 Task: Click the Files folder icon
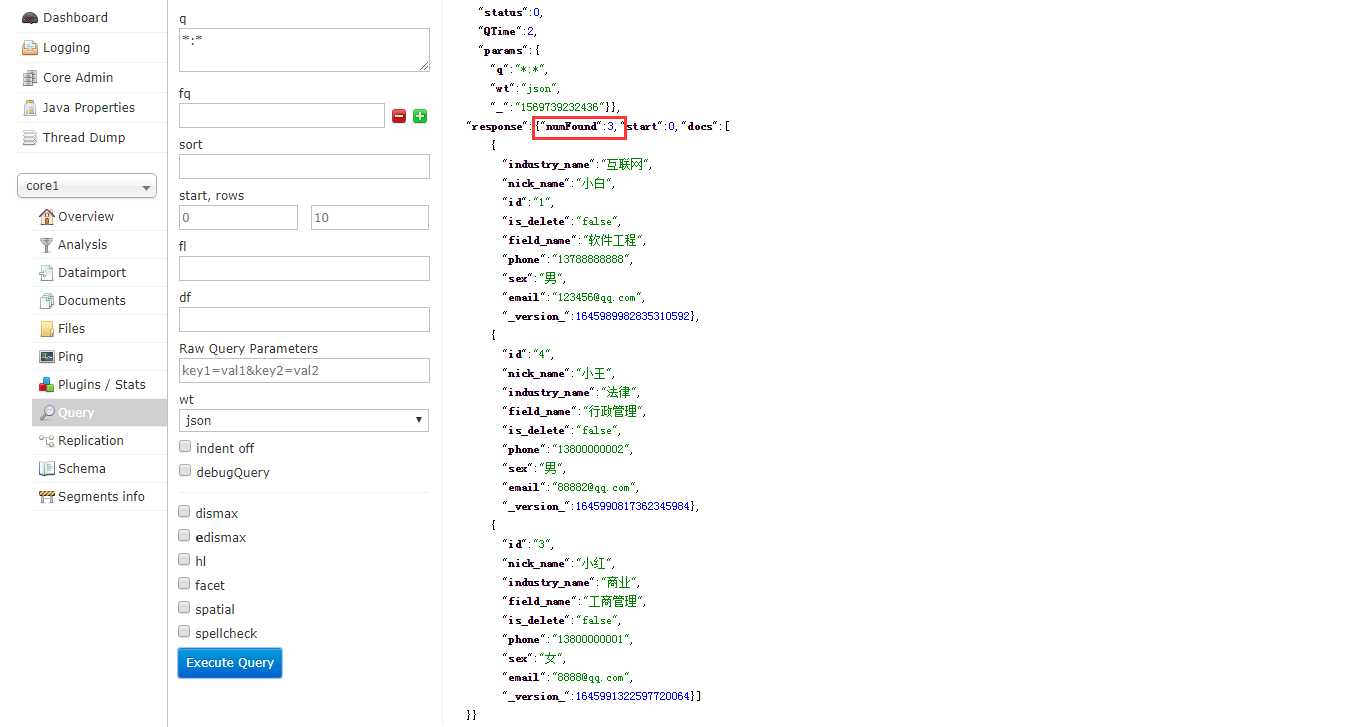[46, 329]
